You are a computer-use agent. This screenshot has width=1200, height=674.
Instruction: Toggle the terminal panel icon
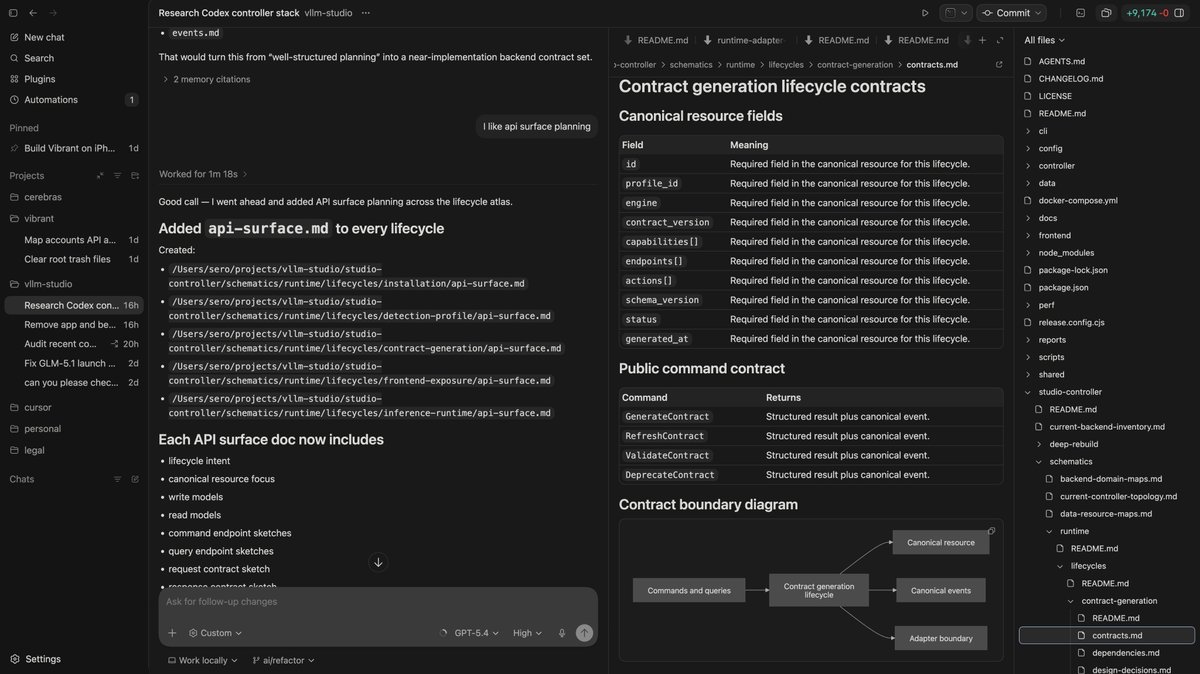1080,13
